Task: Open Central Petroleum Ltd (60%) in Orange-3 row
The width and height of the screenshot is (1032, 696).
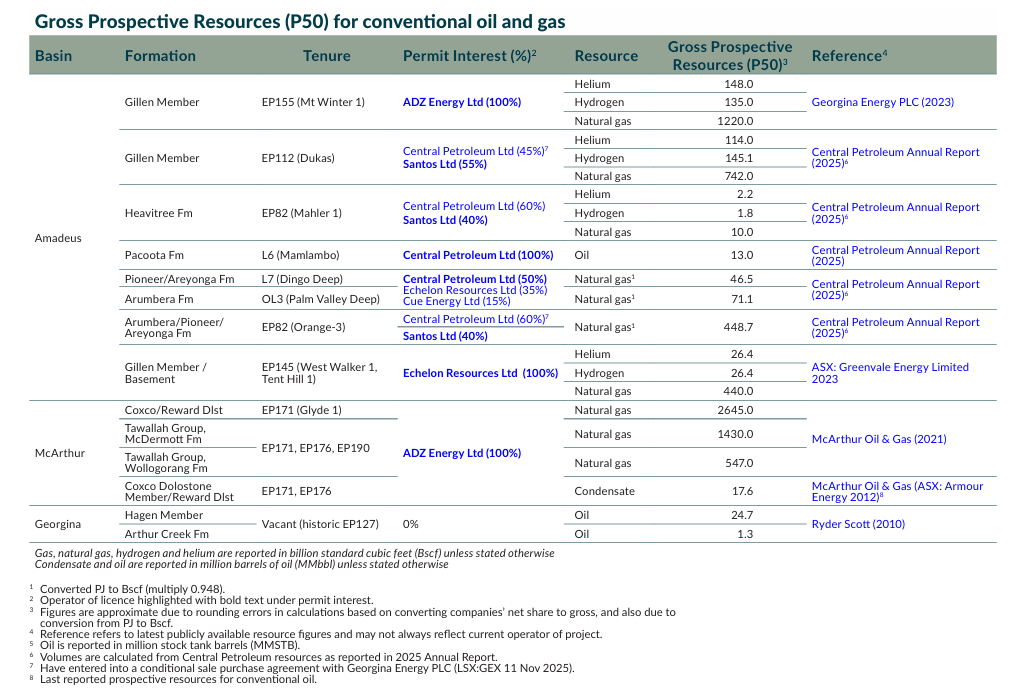Action: click(473, 319)
